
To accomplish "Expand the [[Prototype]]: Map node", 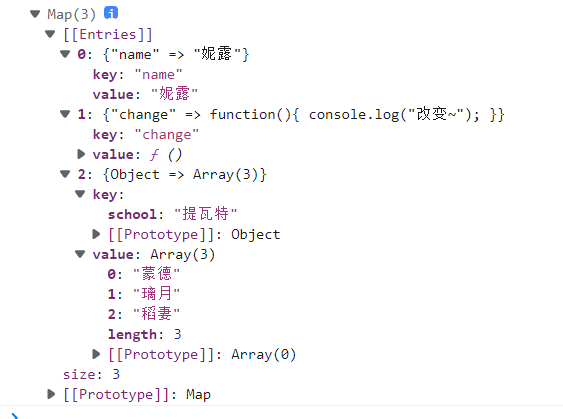I will (51, 394).
